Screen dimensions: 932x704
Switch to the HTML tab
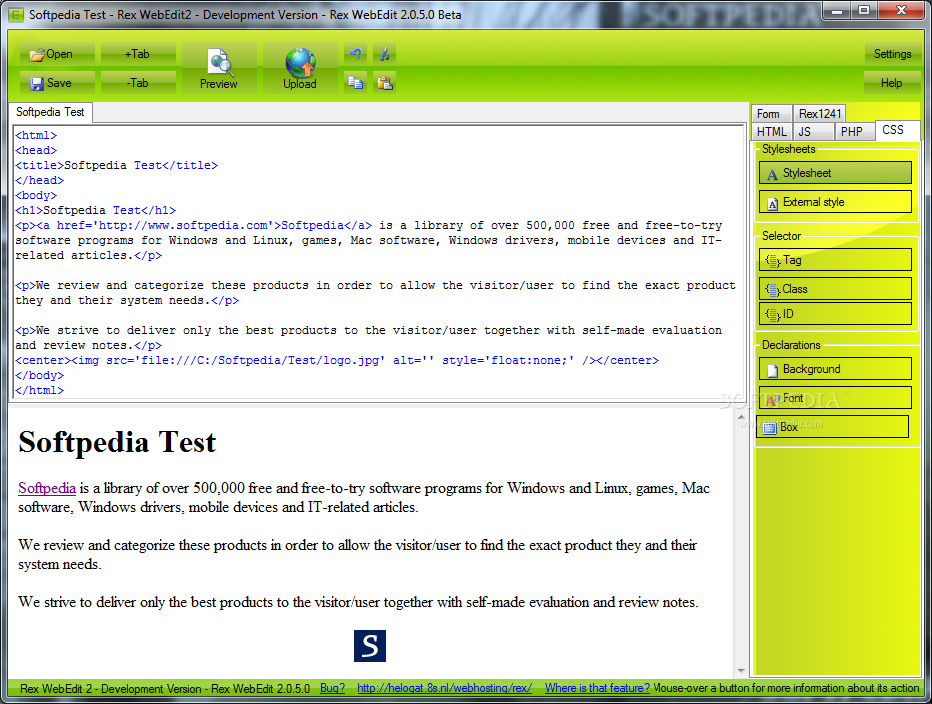(771, 131)
